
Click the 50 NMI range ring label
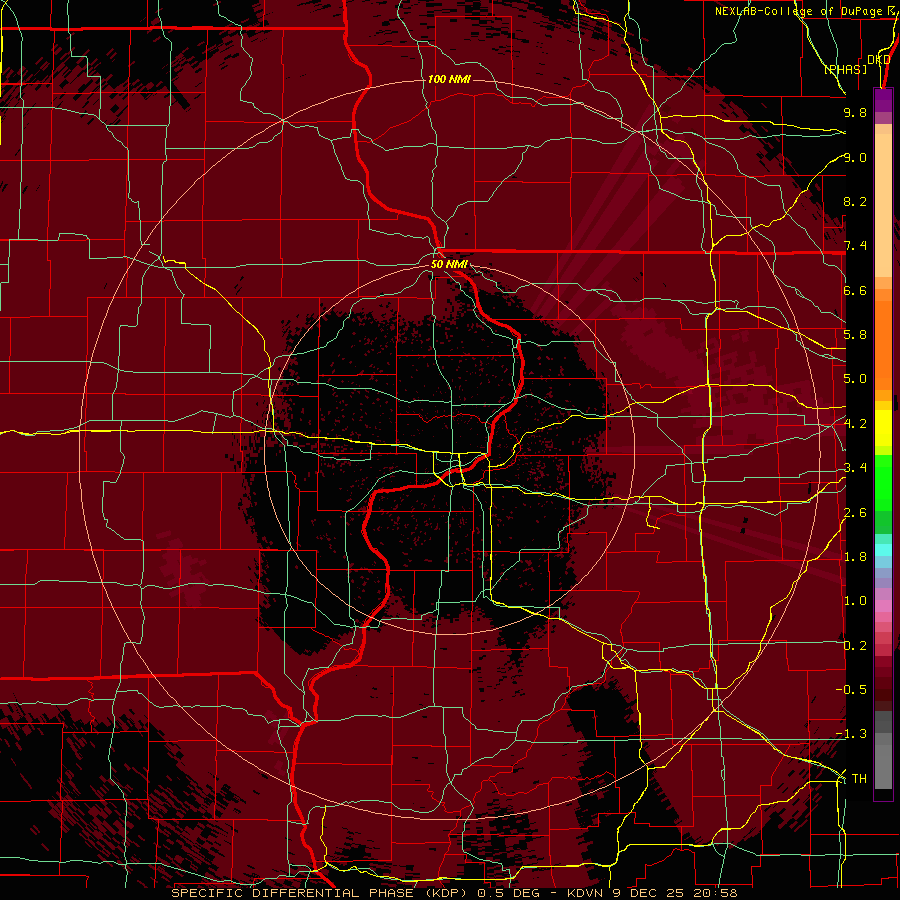click(449, 264)
